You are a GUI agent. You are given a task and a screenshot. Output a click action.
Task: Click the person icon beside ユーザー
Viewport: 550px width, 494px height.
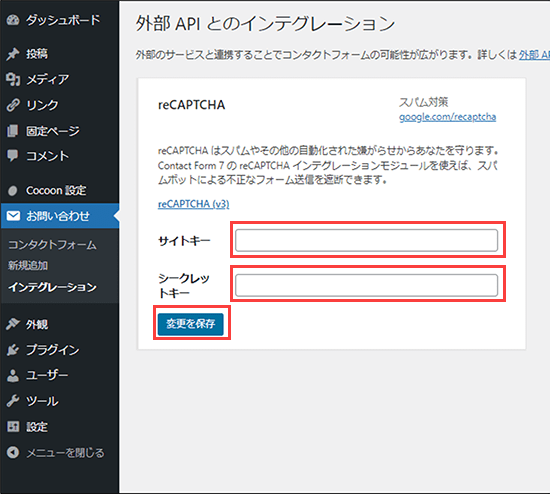pos(13,375)
